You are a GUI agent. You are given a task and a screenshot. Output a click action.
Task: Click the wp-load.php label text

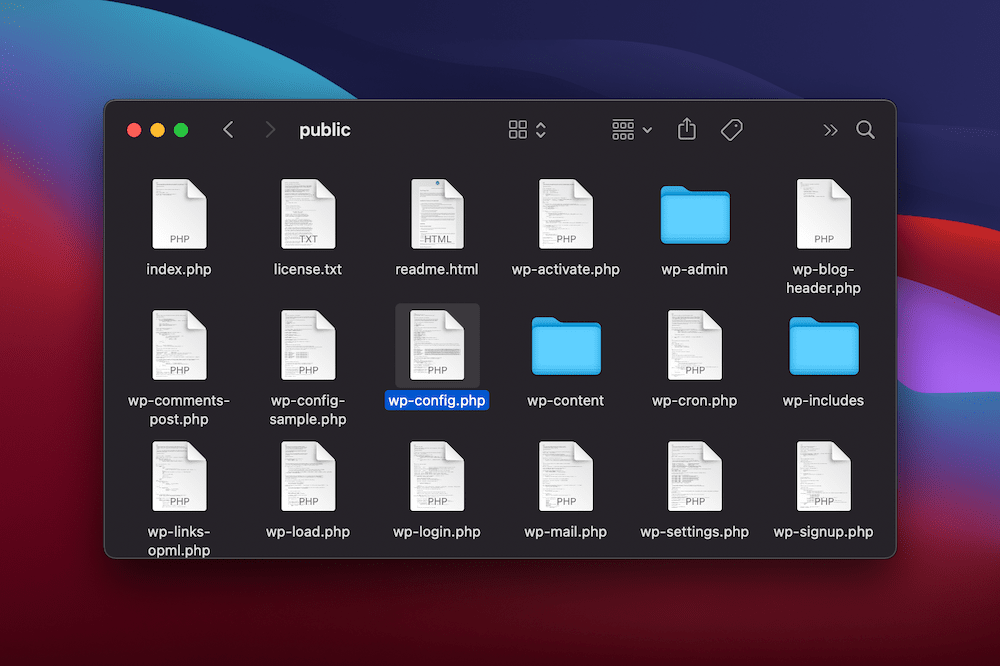(308, 532)
